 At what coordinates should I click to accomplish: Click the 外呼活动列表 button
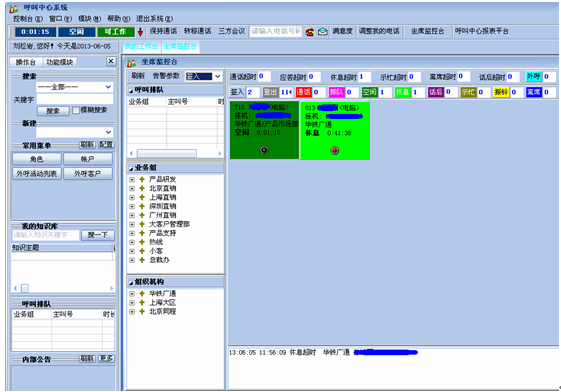click(x=36, y=174)
